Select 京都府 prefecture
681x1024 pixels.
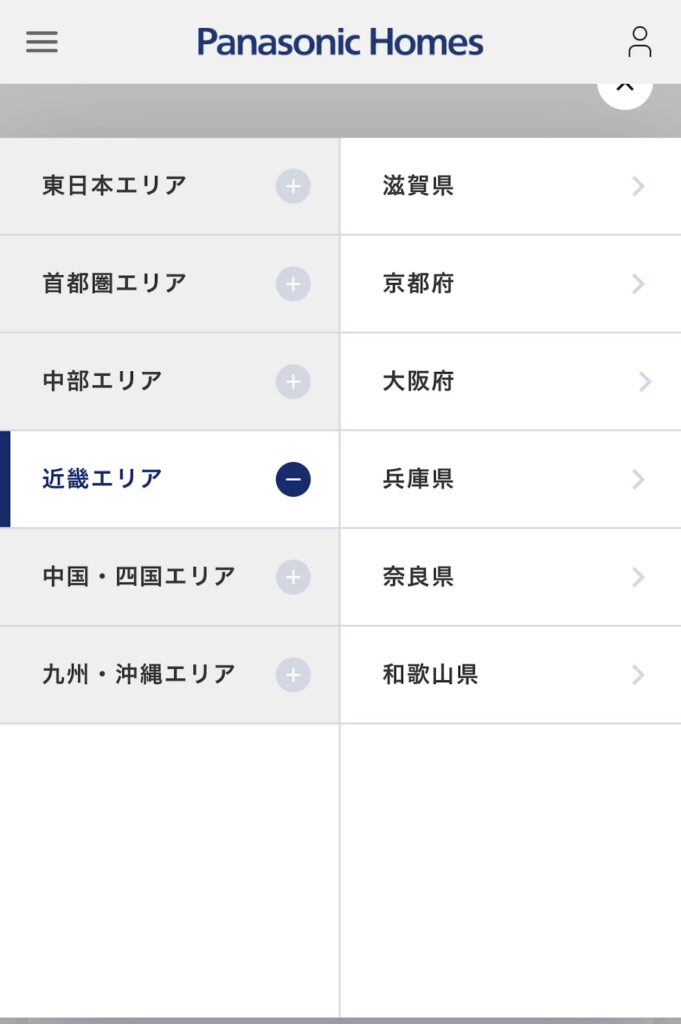pyautogui.click(x=418, y=284)
